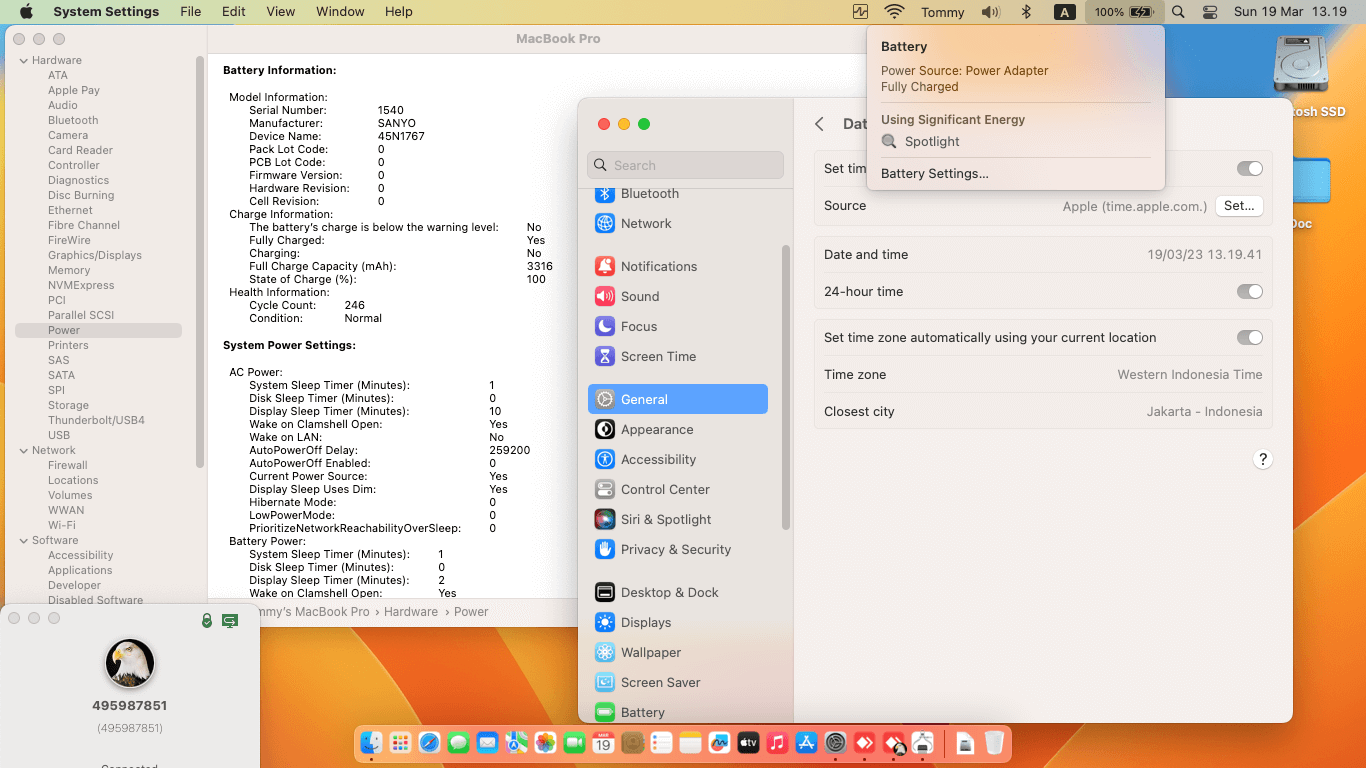Open the Trash in the Dock
The image size is (1366, 768).
point(994,743)
